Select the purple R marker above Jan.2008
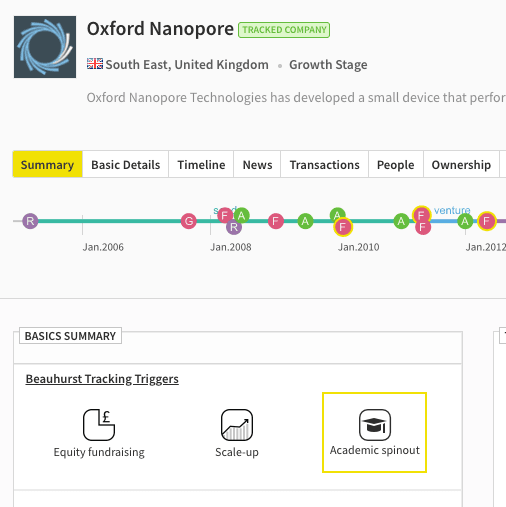The image size is (506, 507). coord(234,227)
